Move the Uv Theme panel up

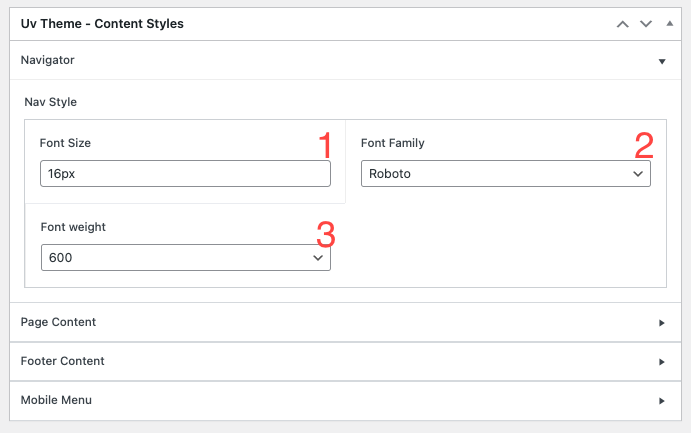coord(623,24)
